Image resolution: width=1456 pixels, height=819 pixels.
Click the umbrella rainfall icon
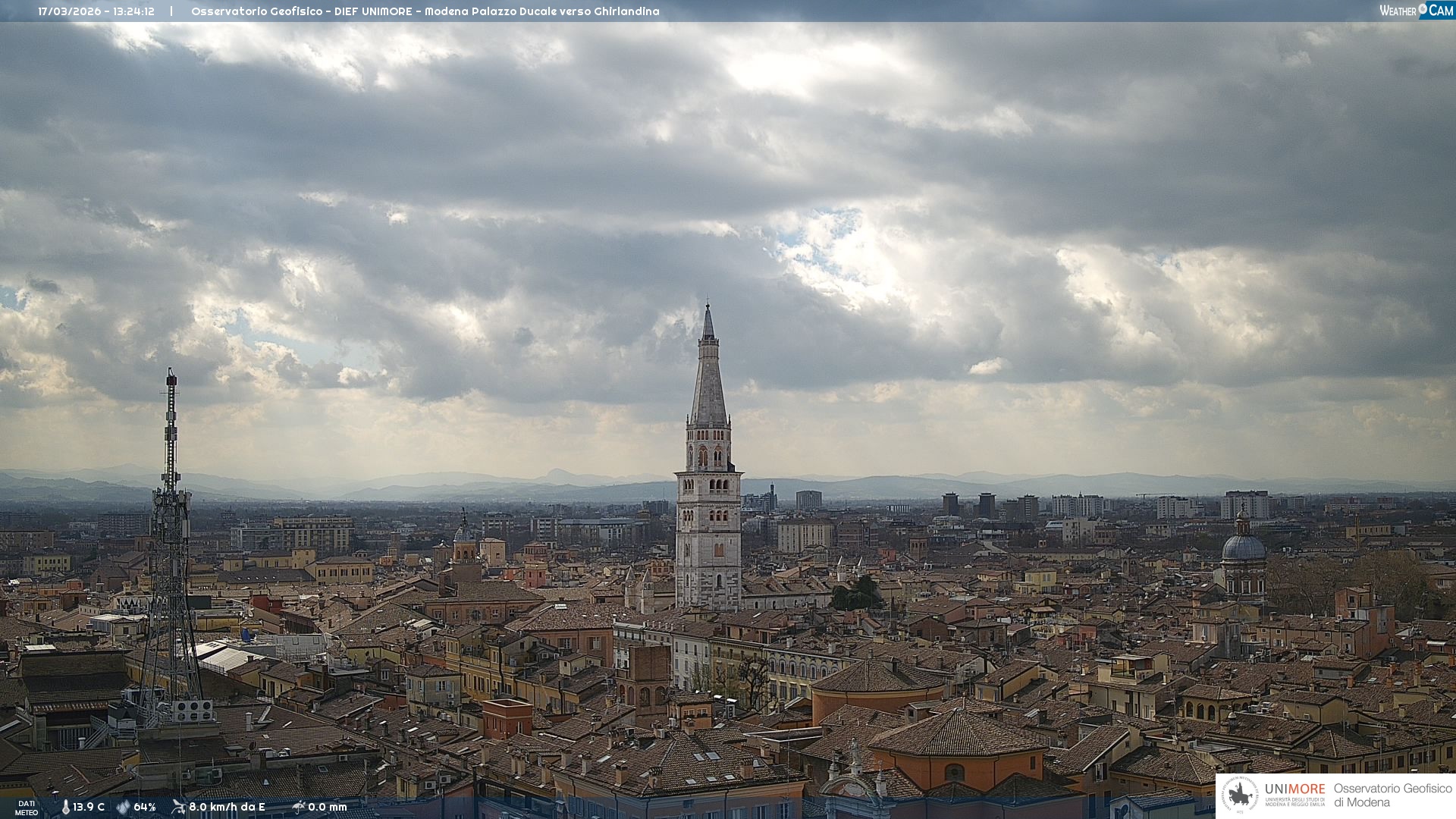(298, 807)
